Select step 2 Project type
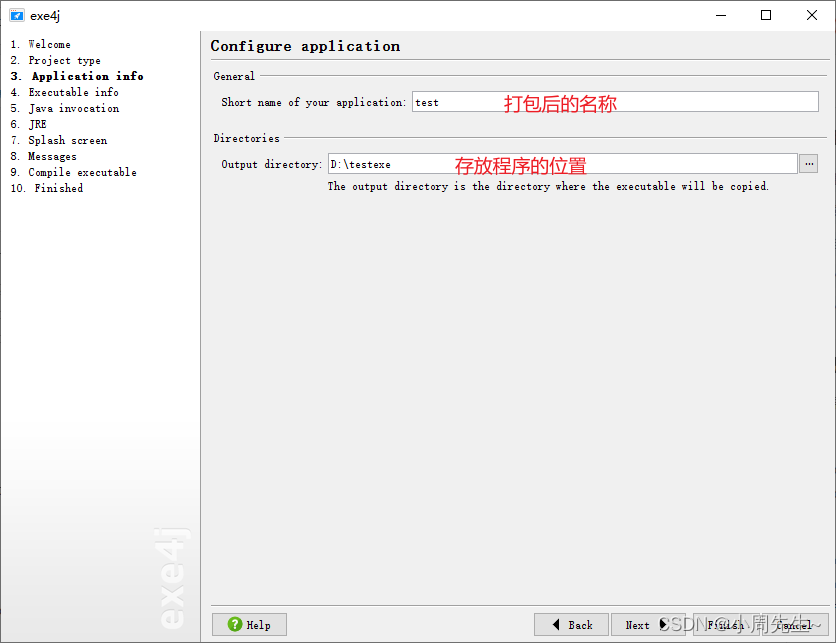This screenshot has width=836, height=643. coord(55,60)
